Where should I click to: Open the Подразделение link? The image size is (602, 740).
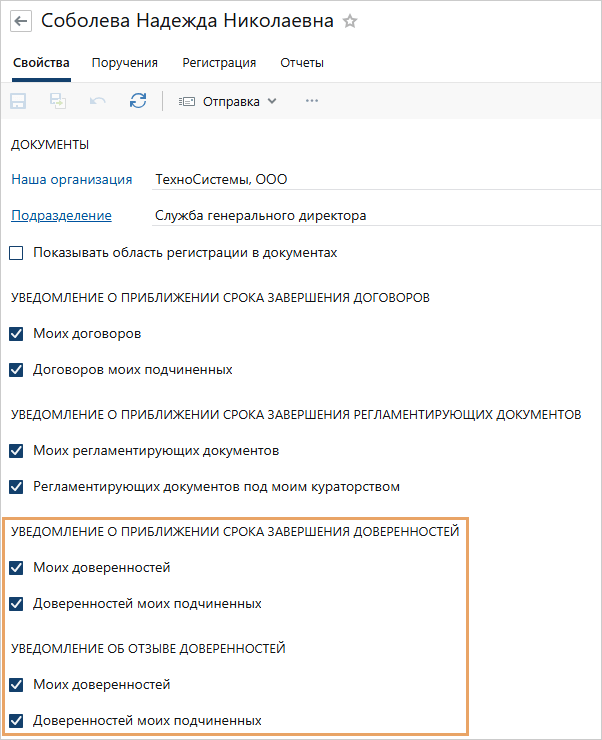click(61, 215)
